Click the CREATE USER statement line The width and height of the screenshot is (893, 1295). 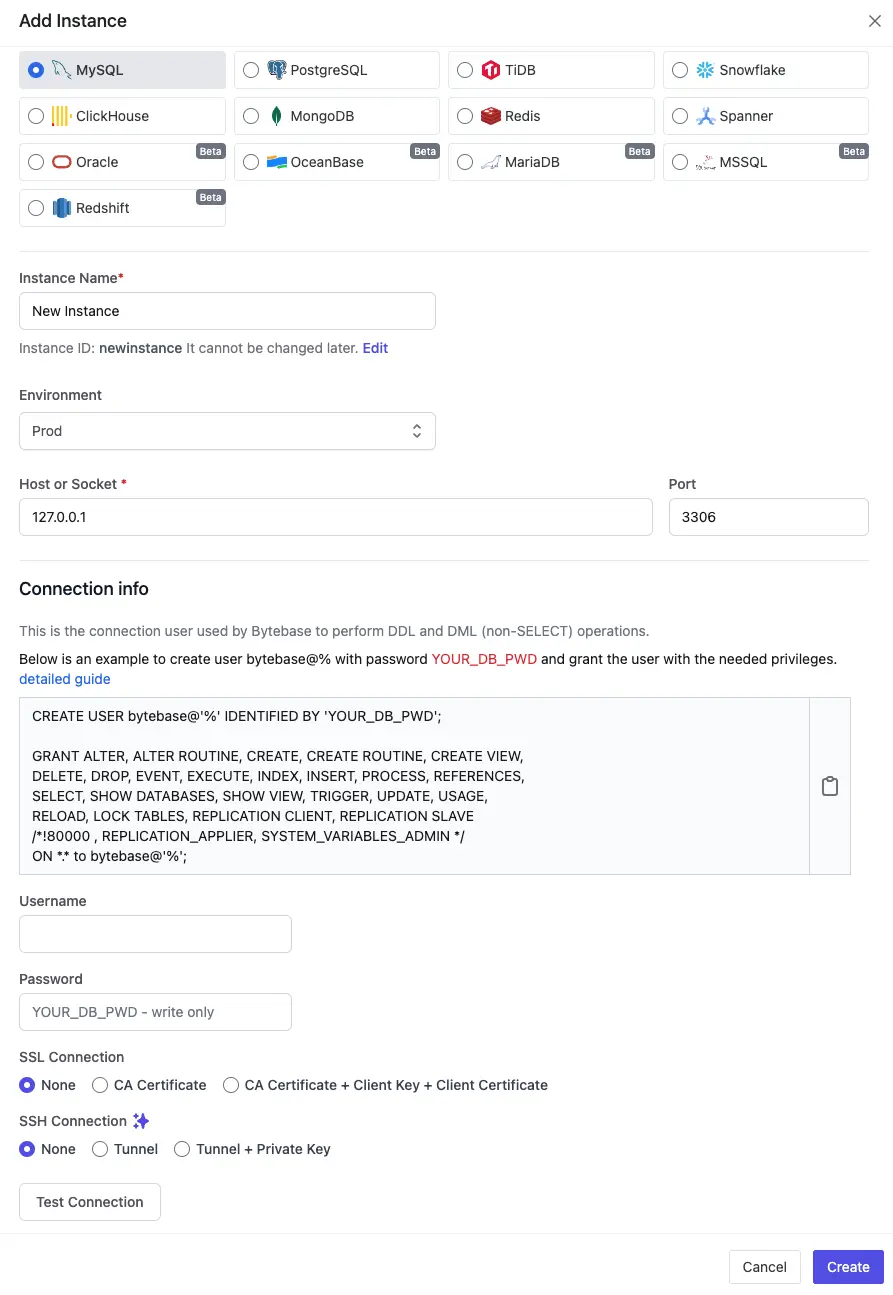click(x=237, y=716)
